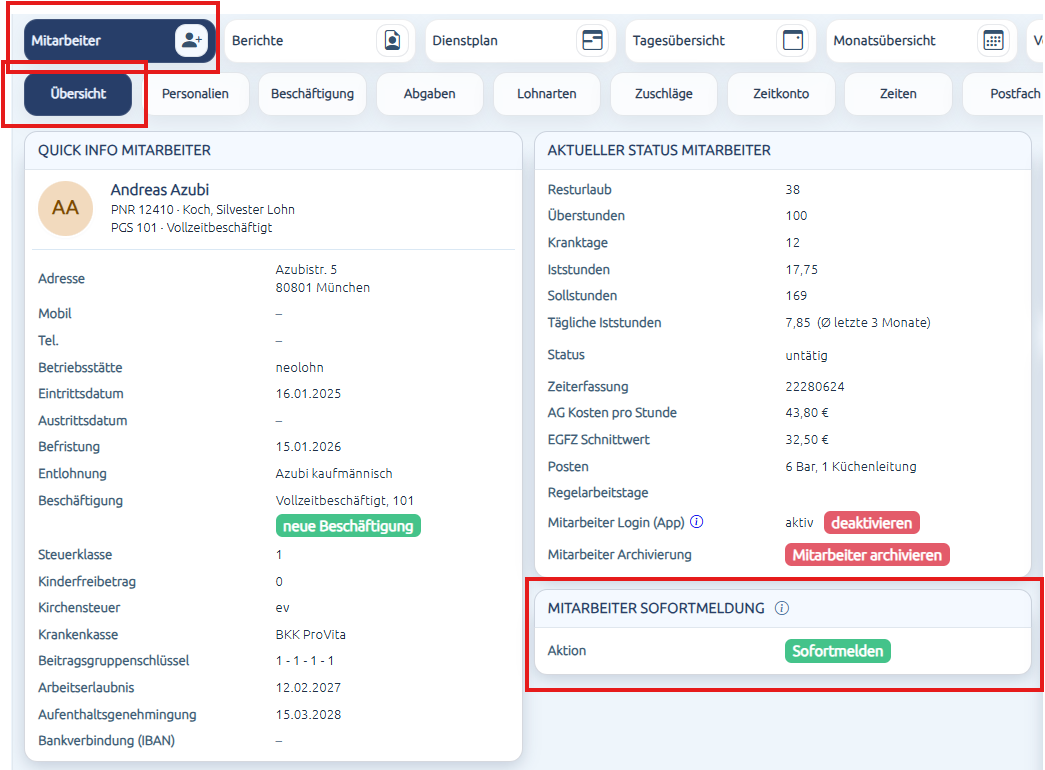The image size is (1045, 770).
Task: Go to the Beschäftigung sub-tab
Action: [x=313, y=94]
